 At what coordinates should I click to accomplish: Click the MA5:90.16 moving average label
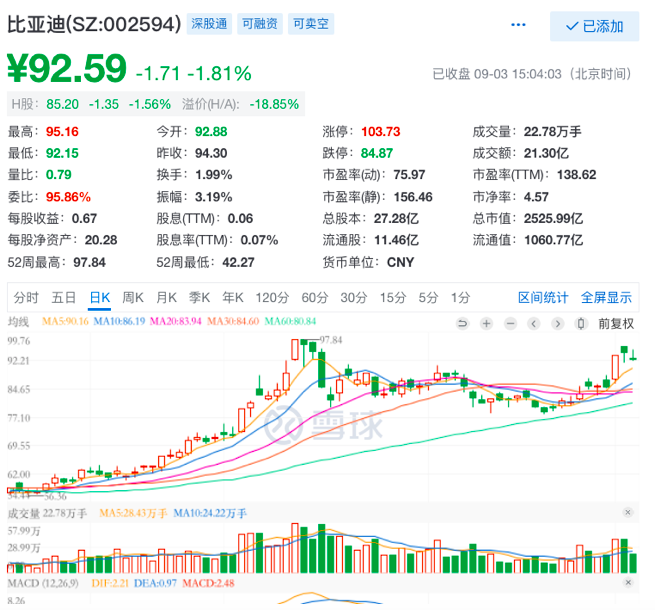[65, 321]
